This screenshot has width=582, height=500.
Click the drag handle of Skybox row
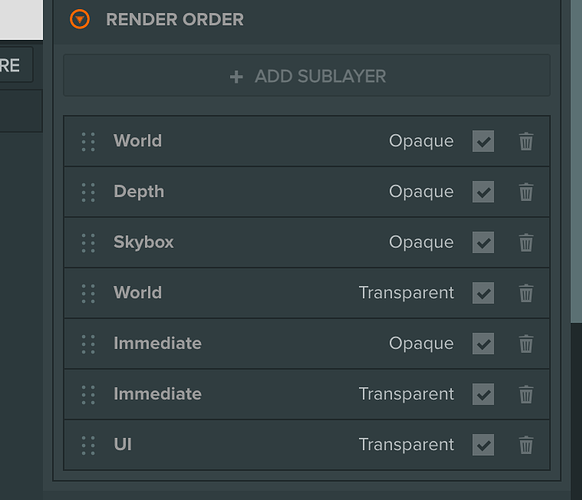tap(88, 243)
